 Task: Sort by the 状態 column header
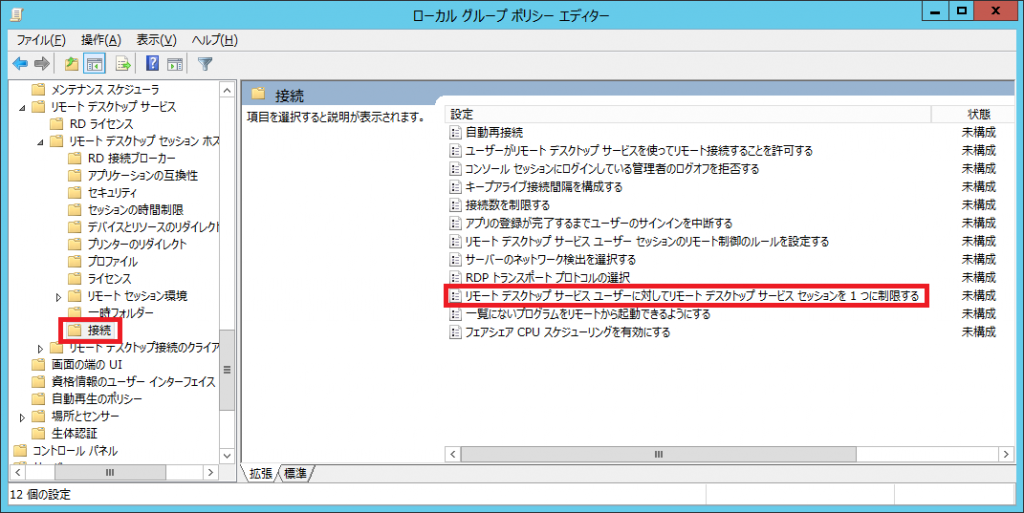pos(973,114)
